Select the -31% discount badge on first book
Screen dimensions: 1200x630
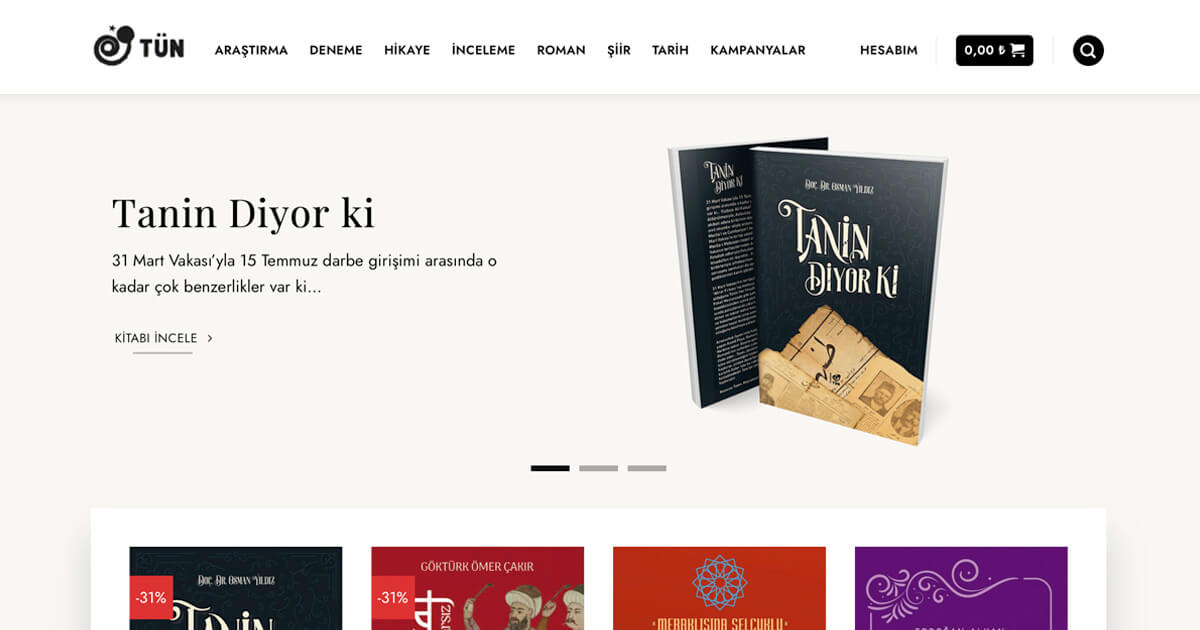151,597
